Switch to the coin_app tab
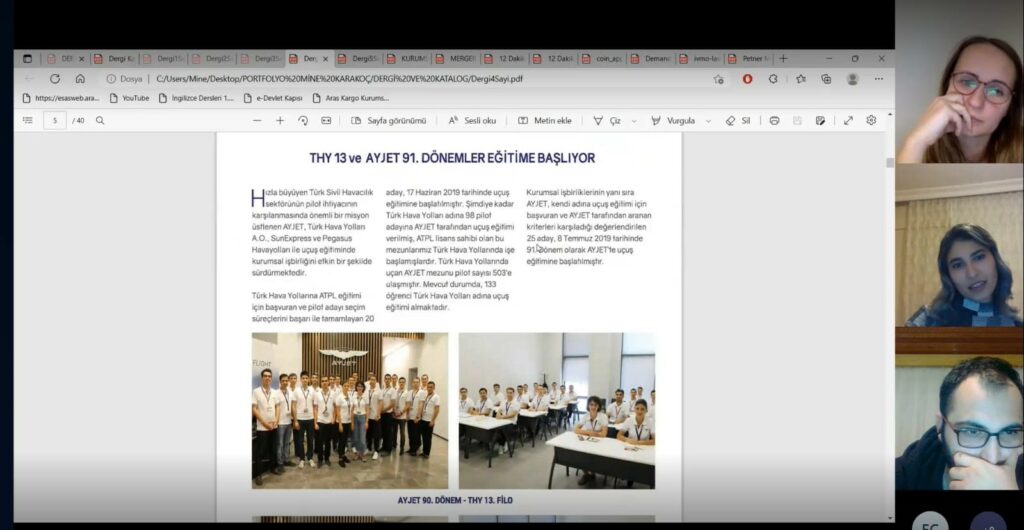 pos(603,59)
